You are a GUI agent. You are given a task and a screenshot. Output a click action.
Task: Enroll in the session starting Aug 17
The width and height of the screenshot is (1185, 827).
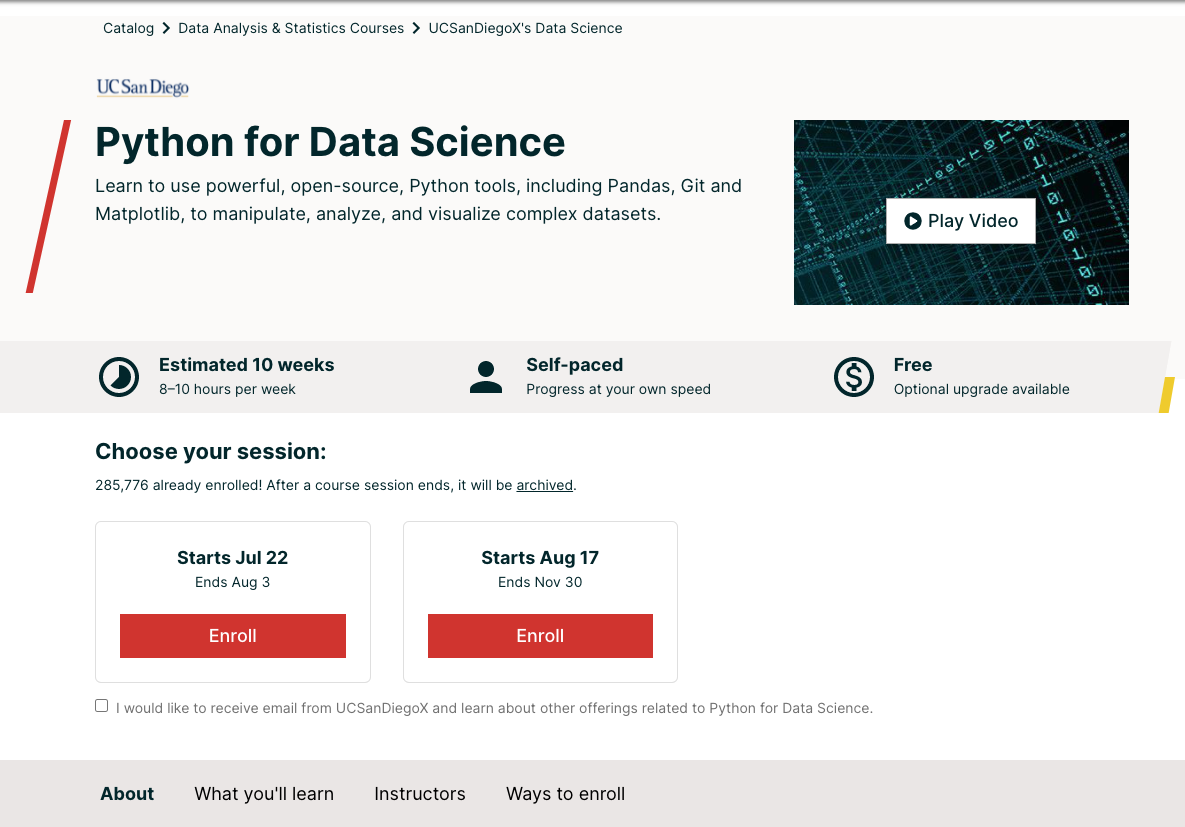pos(540,635)
